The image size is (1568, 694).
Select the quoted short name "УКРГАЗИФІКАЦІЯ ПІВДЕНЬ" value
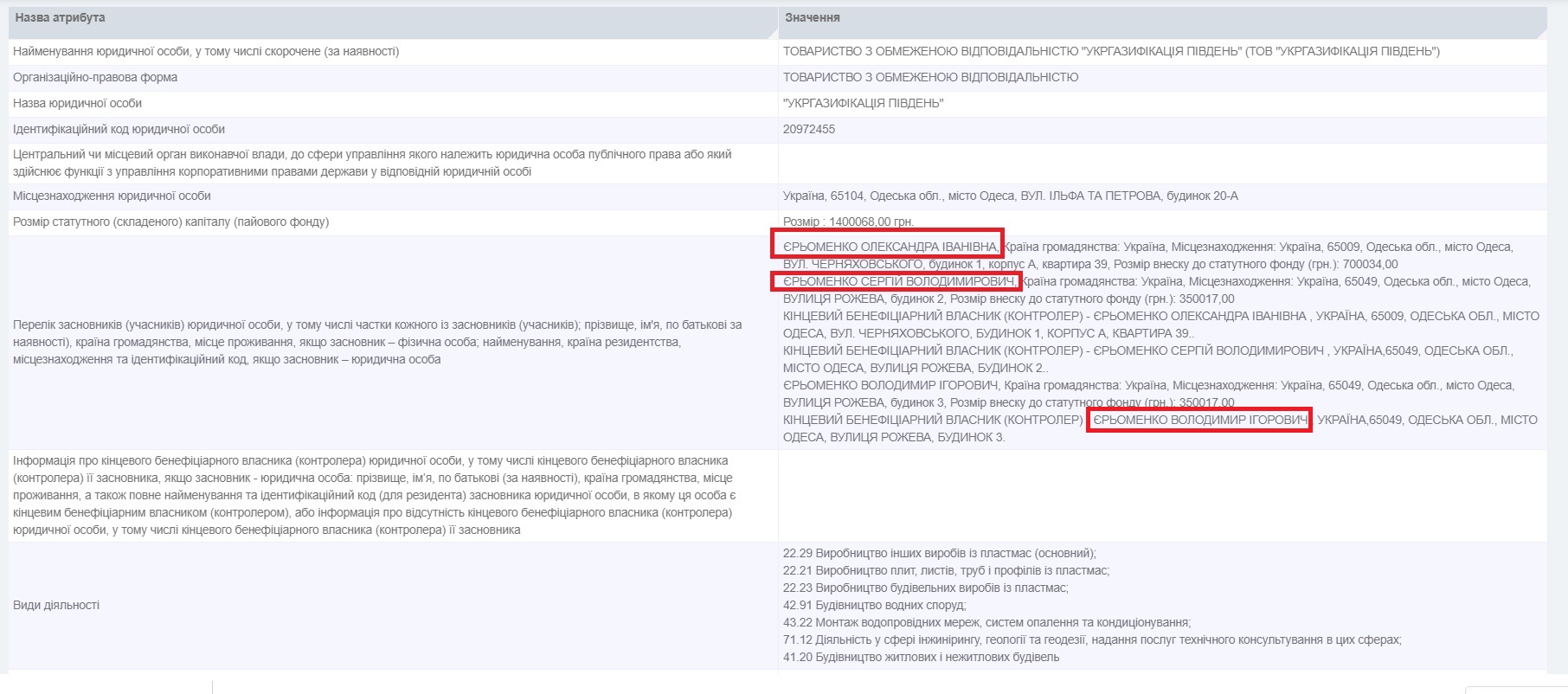(x=863, y=103)
